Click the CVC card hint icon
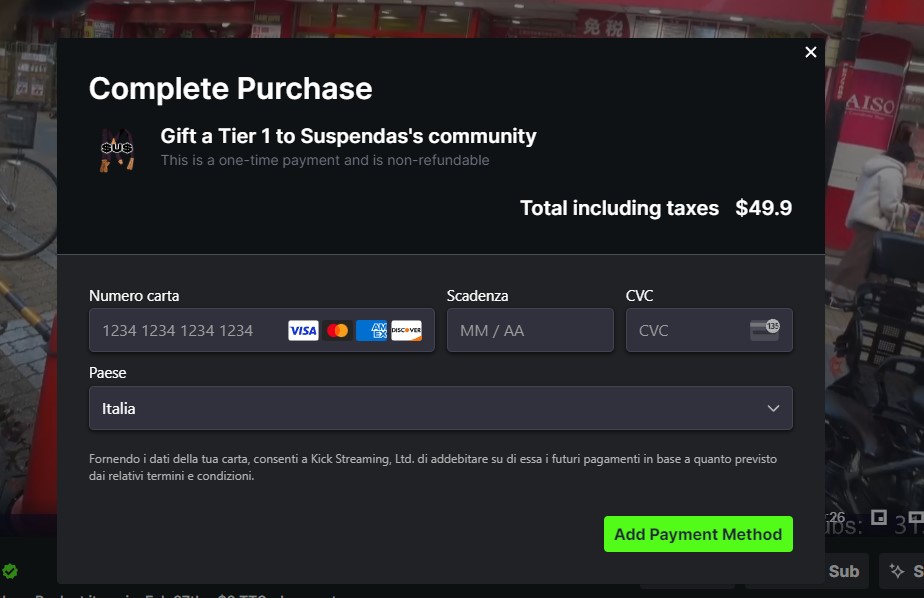The height and width of the screenshot is (598, 924). coord(764,330)
